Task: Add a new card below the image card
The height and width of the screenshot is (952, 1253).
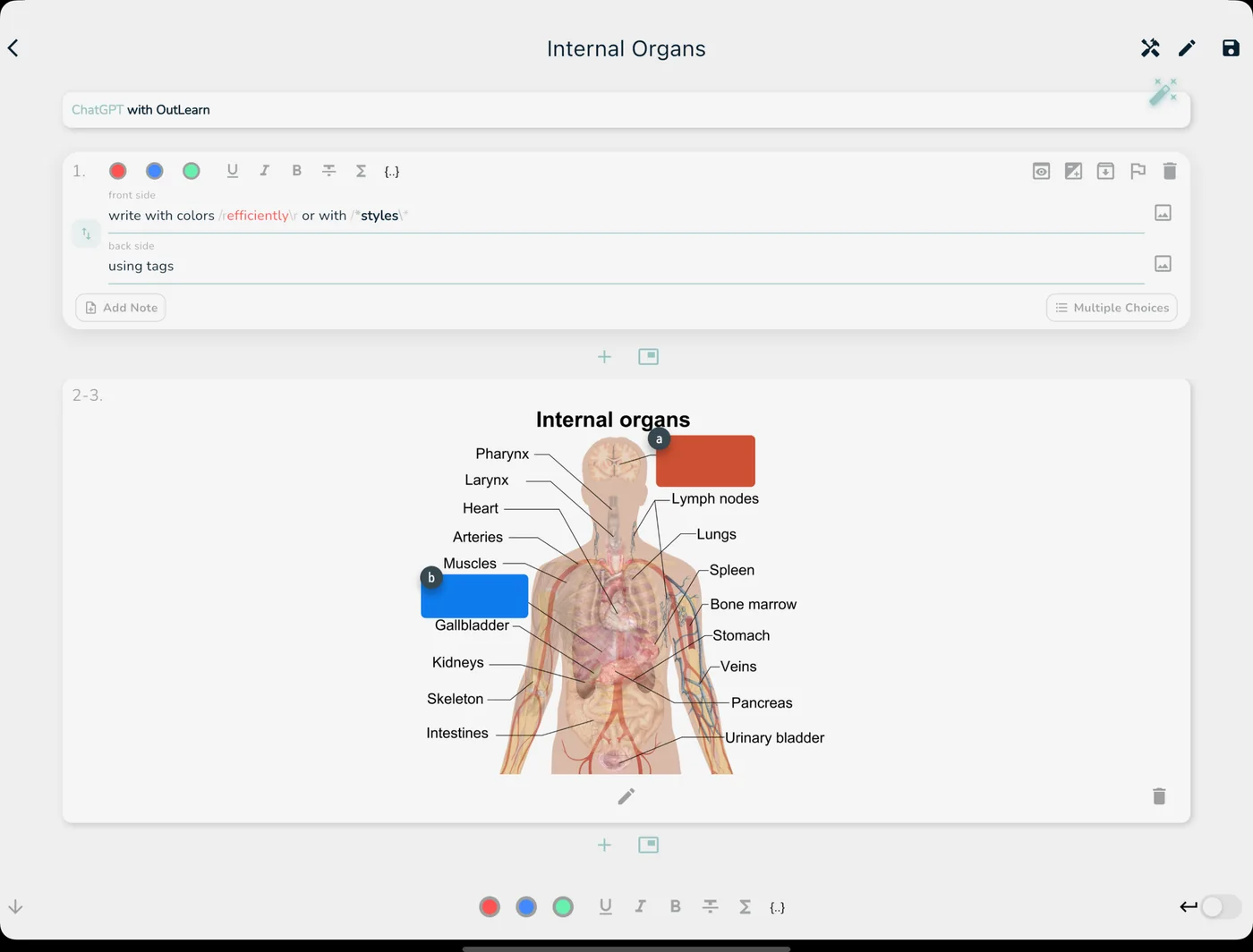Action: (604, 846)
